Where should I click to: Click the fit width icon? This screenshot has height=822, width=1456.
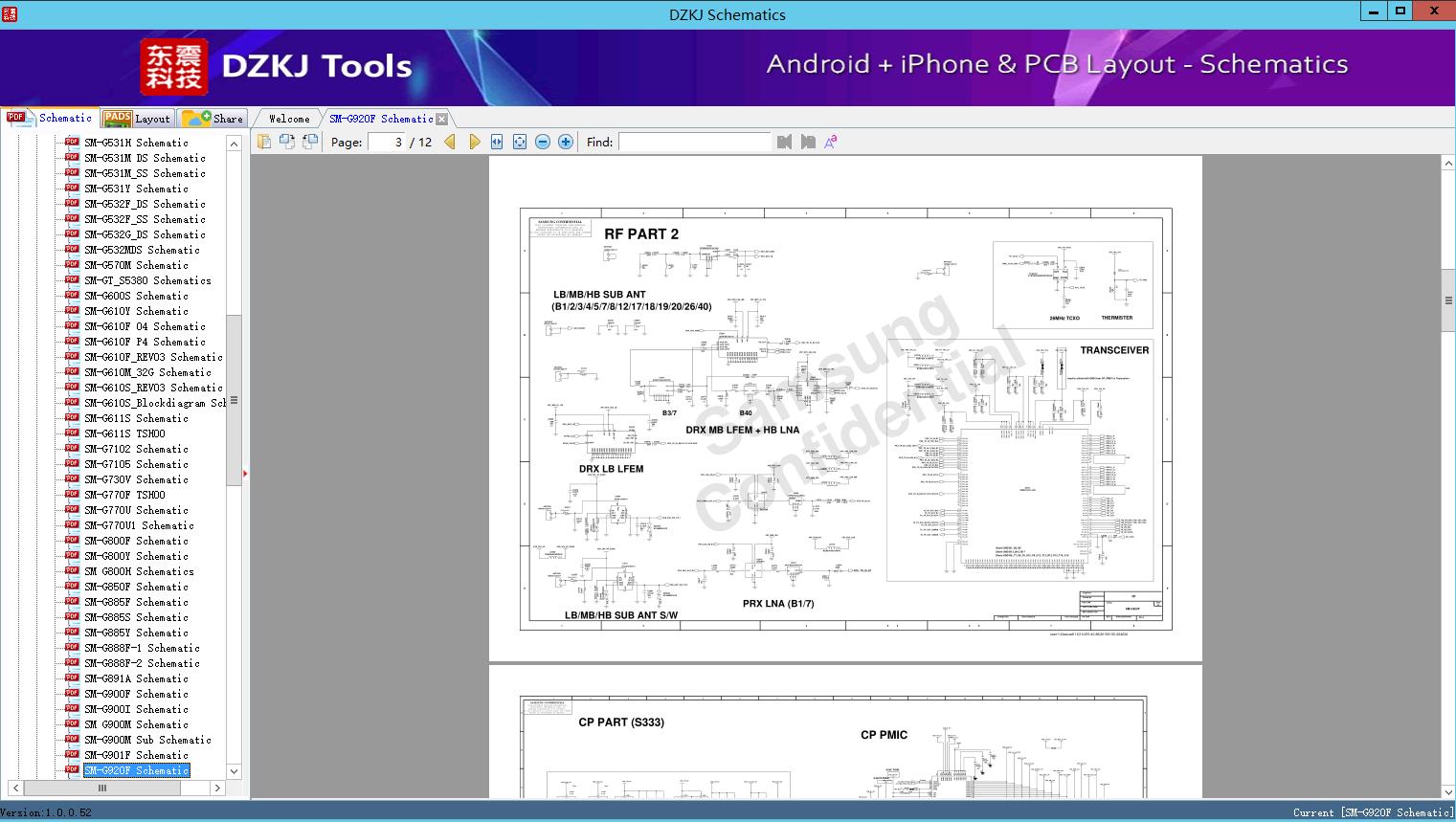(x=497, y=142)
